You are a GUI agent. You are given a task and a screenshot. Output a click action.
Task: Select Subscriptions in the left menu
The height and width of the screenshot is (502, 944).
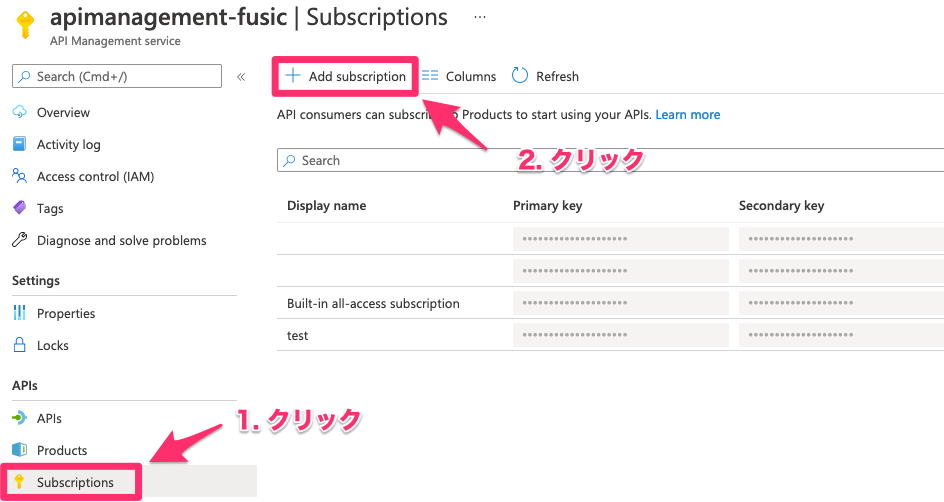[x=75, y=482]
